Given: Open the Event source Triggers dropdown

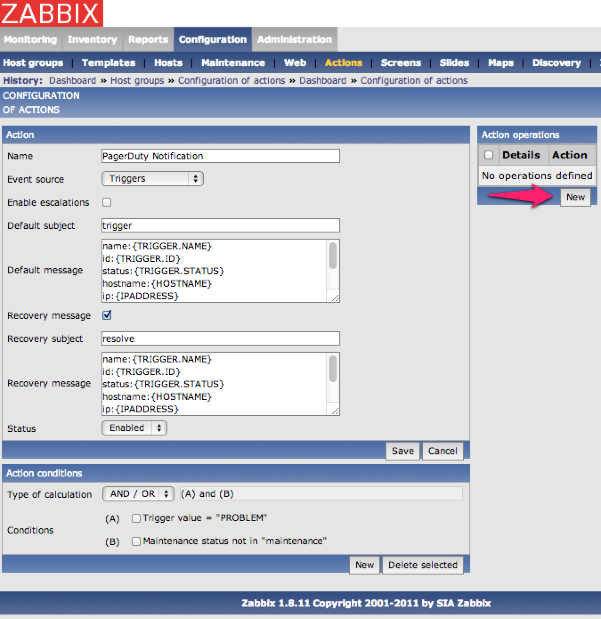Looking at the screenshot, I should pyautogui.click(x=152, y=178).
